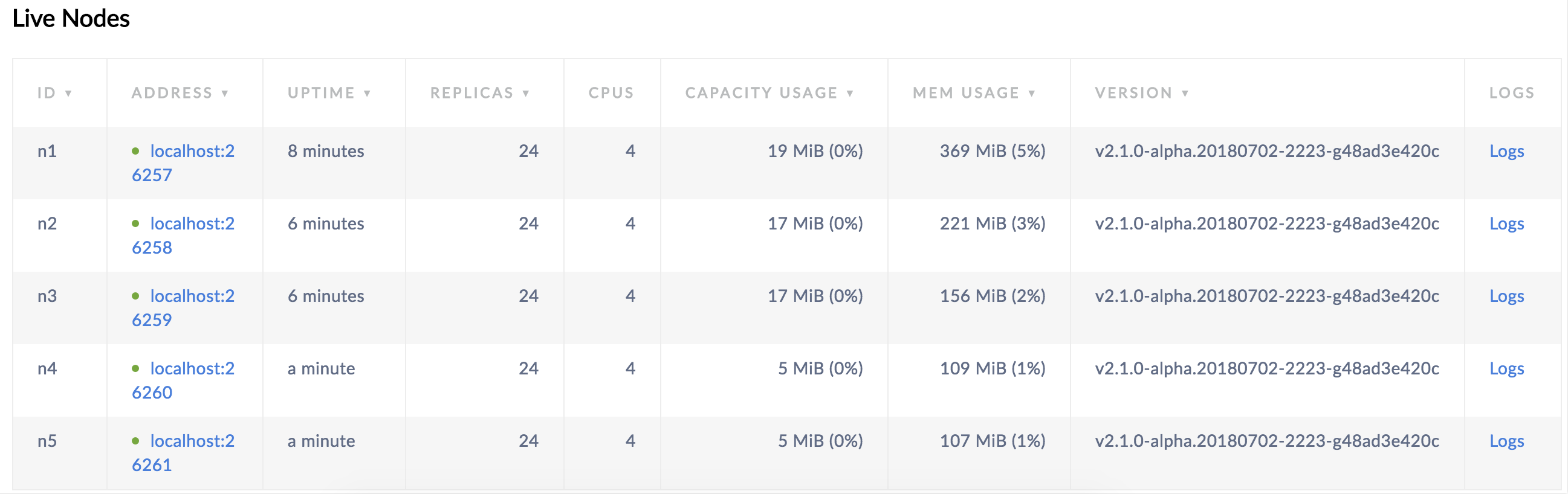Viewport: 1568px width, 494px height.
Task: Sort by Replicas column header
Action: 479,93
